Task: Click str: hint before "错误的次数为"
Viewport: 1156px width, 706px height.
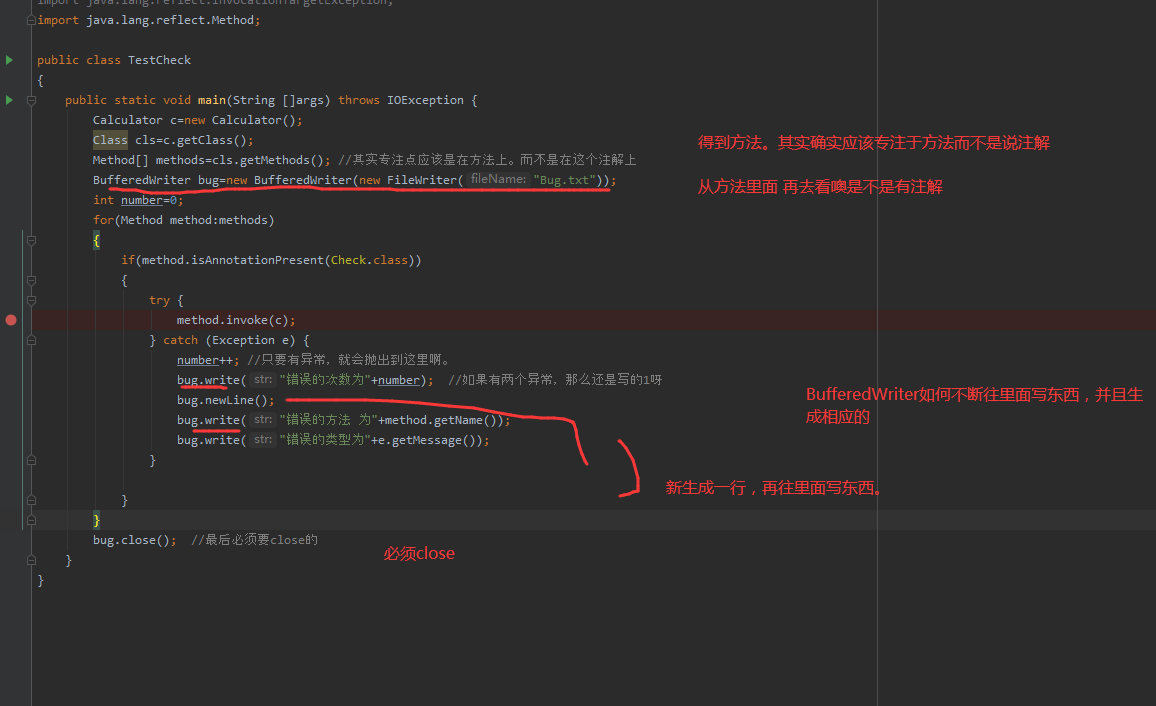Action: (262, 380)
